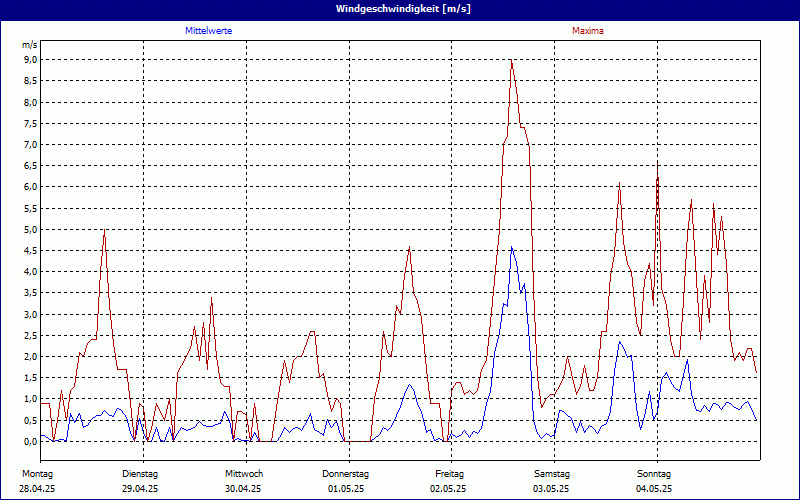Image resolution: width=800 pixels, height=500 pixels.
Task: Click the 2,5 y-axis value
Action: tap(30, 335)
